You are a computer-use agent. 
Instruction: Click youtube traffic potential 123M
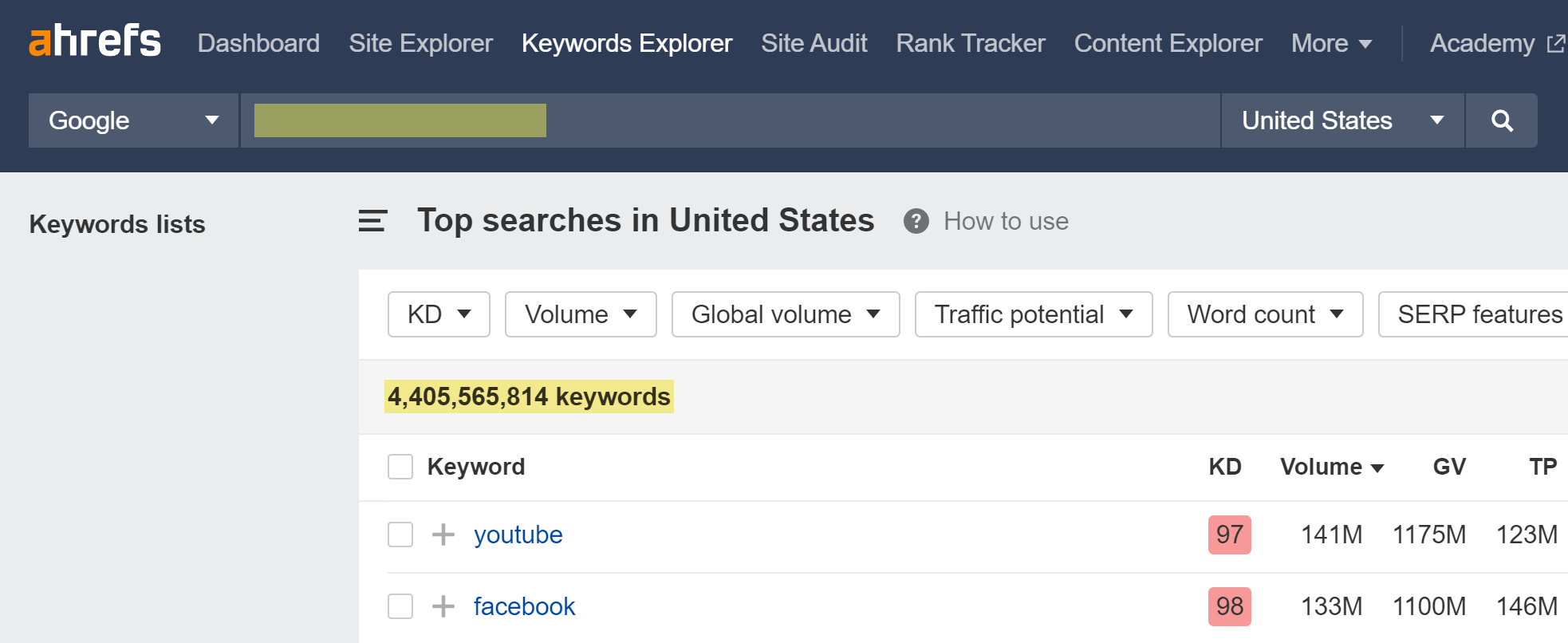coord(1527,535)
